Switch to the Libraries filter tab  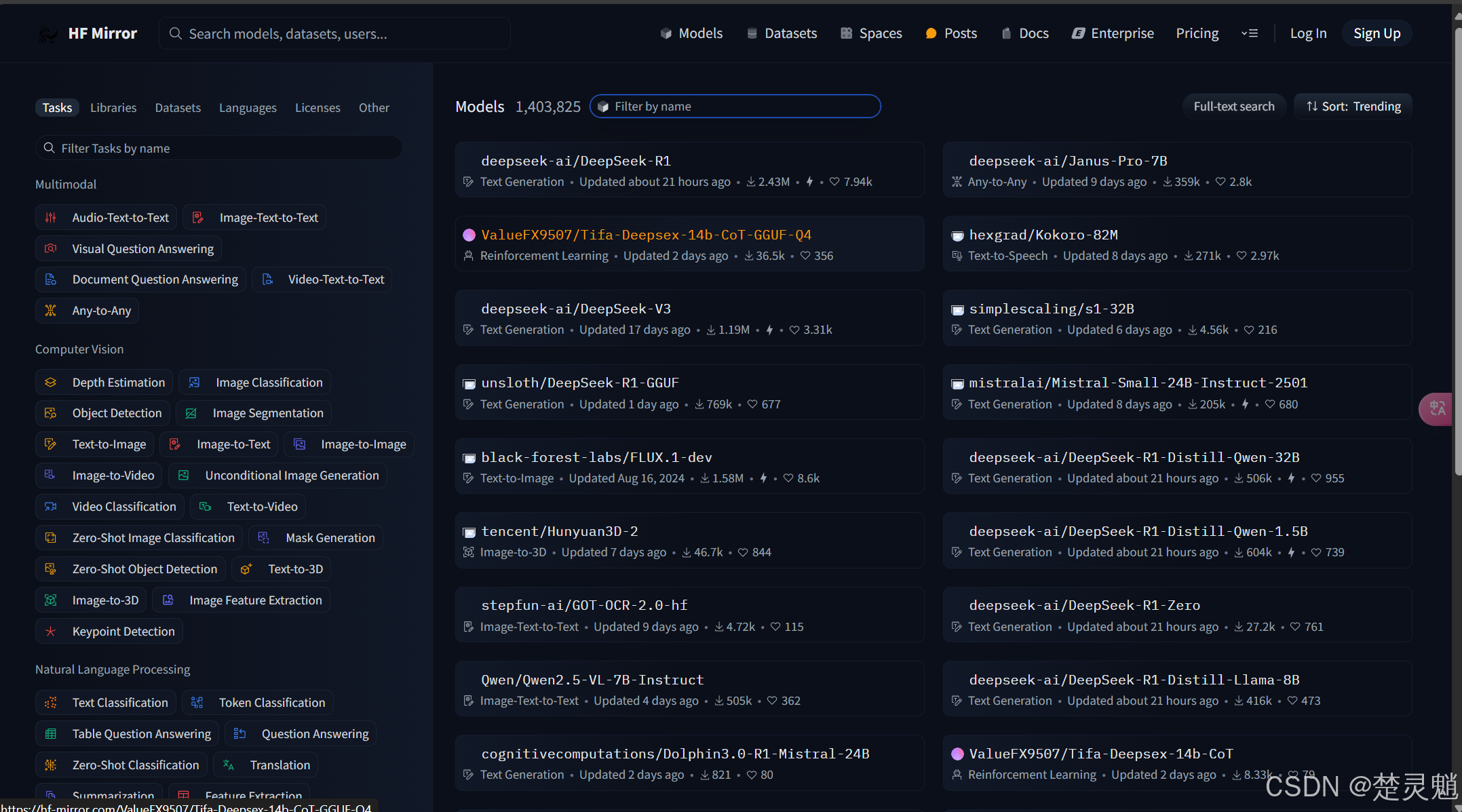coord(113,108)
